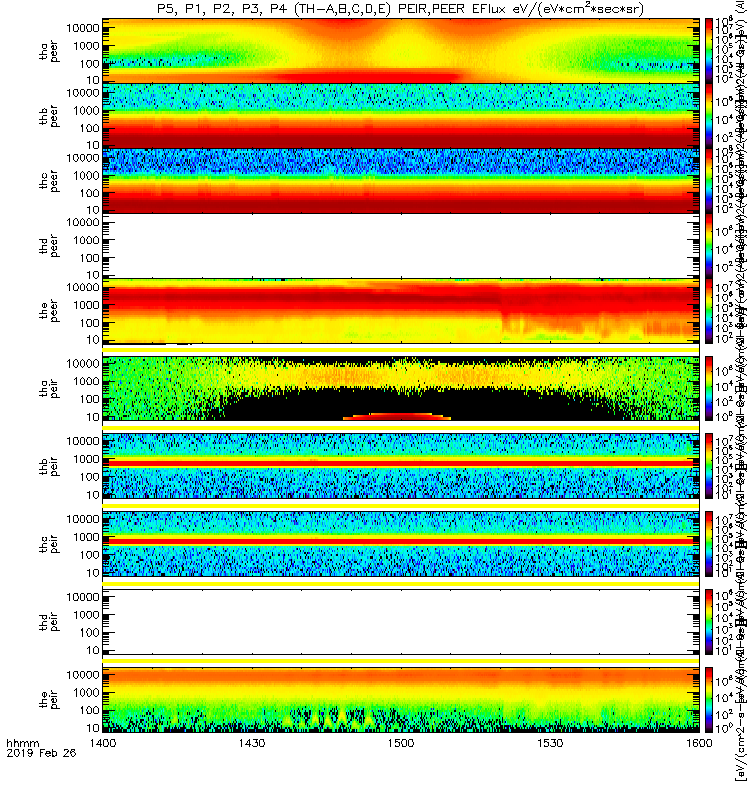Select the color bar beside thc peer panel
The width and height of the screenshot is (750, 800).
(x=709, y=181)
